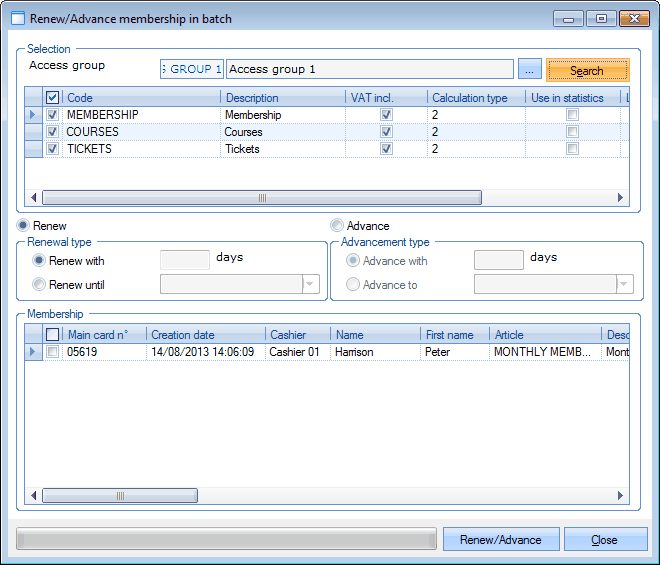660x565 pixels.
Task: Click the window icon in title bar
Action: point(17,18)
